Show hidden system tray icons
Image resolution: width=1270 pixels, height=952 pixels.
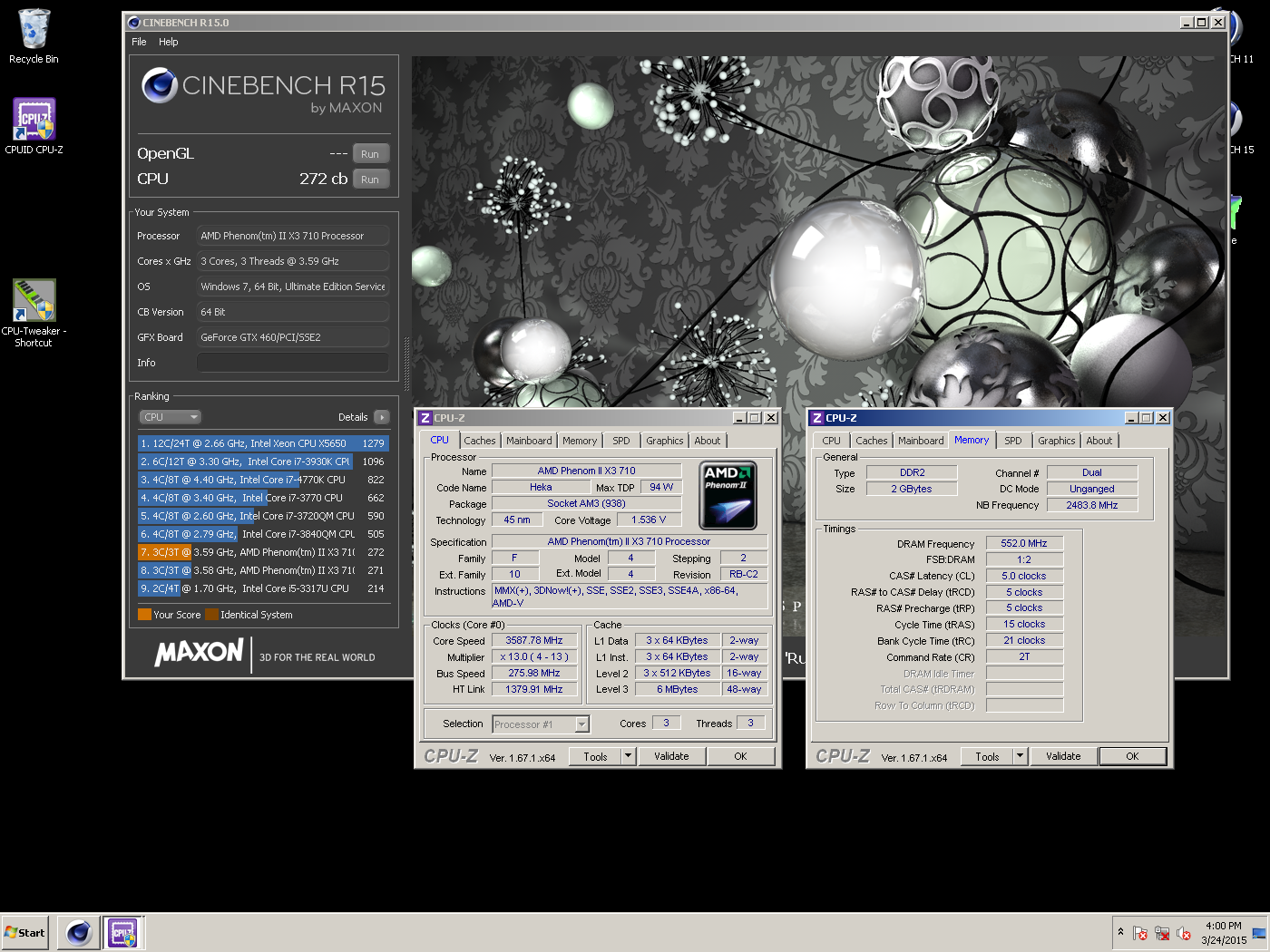1120,932
